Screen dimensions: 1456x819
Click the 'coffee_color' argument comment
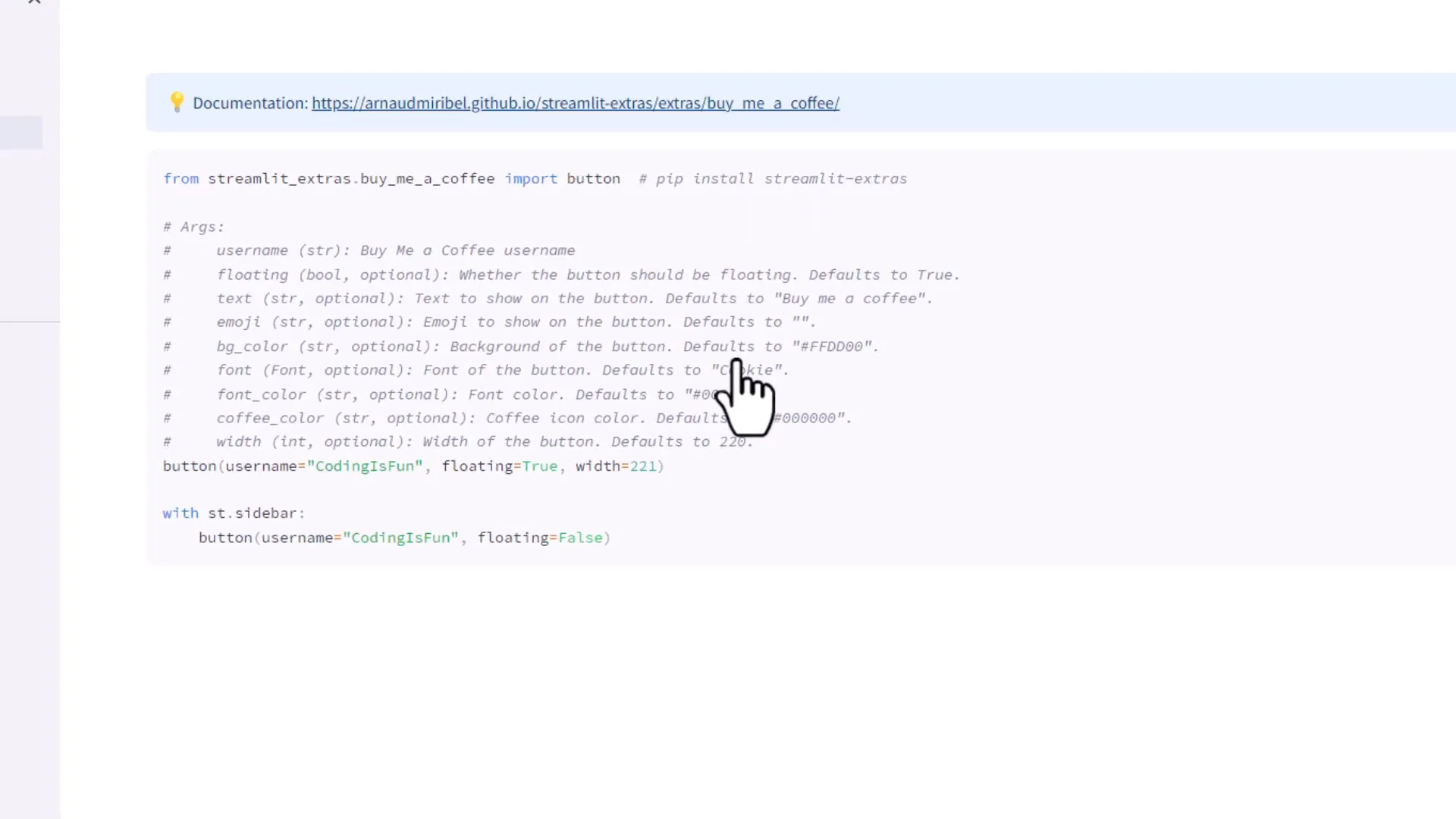point(270,418)
